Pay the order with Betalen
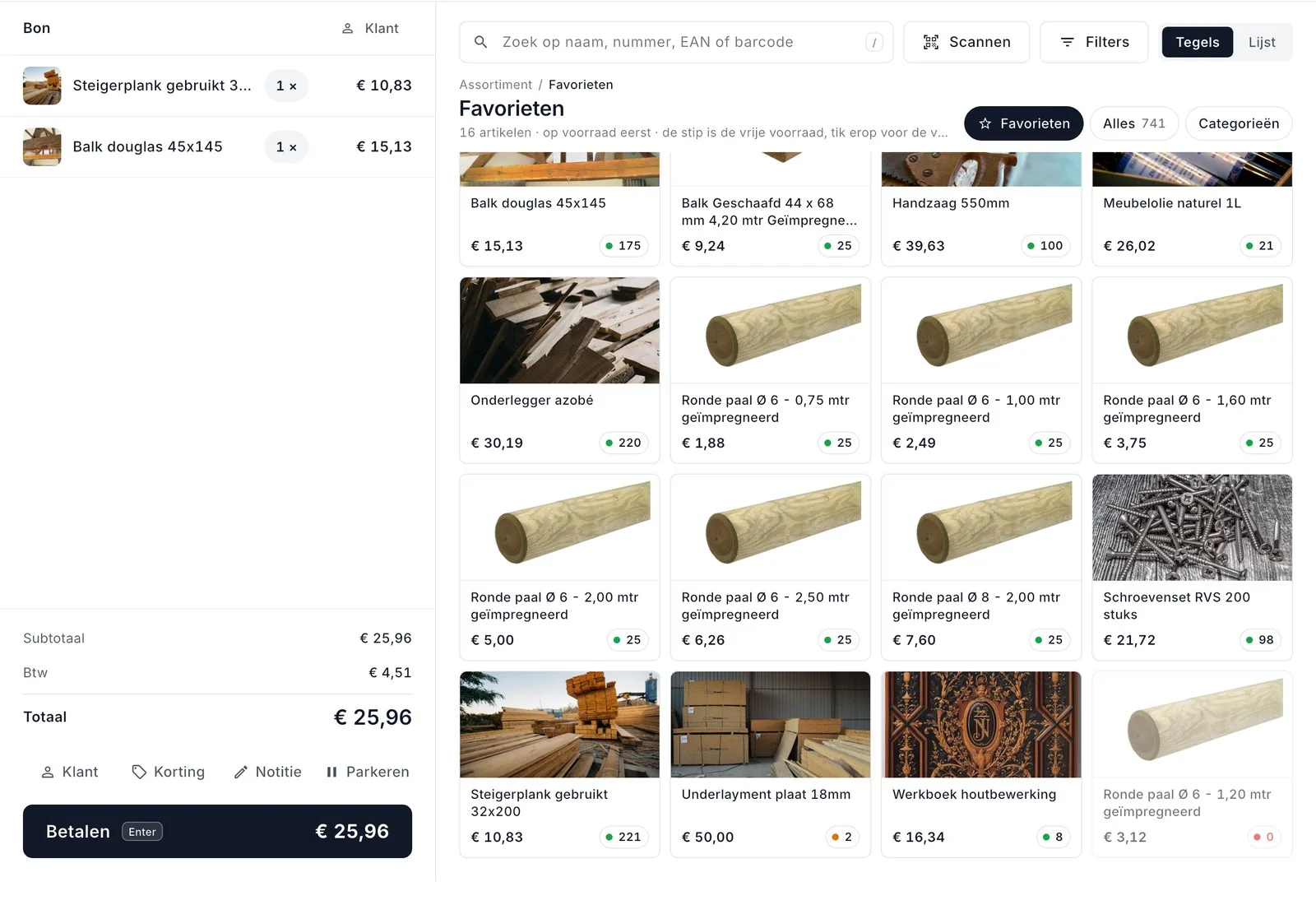 pos(217,831)
